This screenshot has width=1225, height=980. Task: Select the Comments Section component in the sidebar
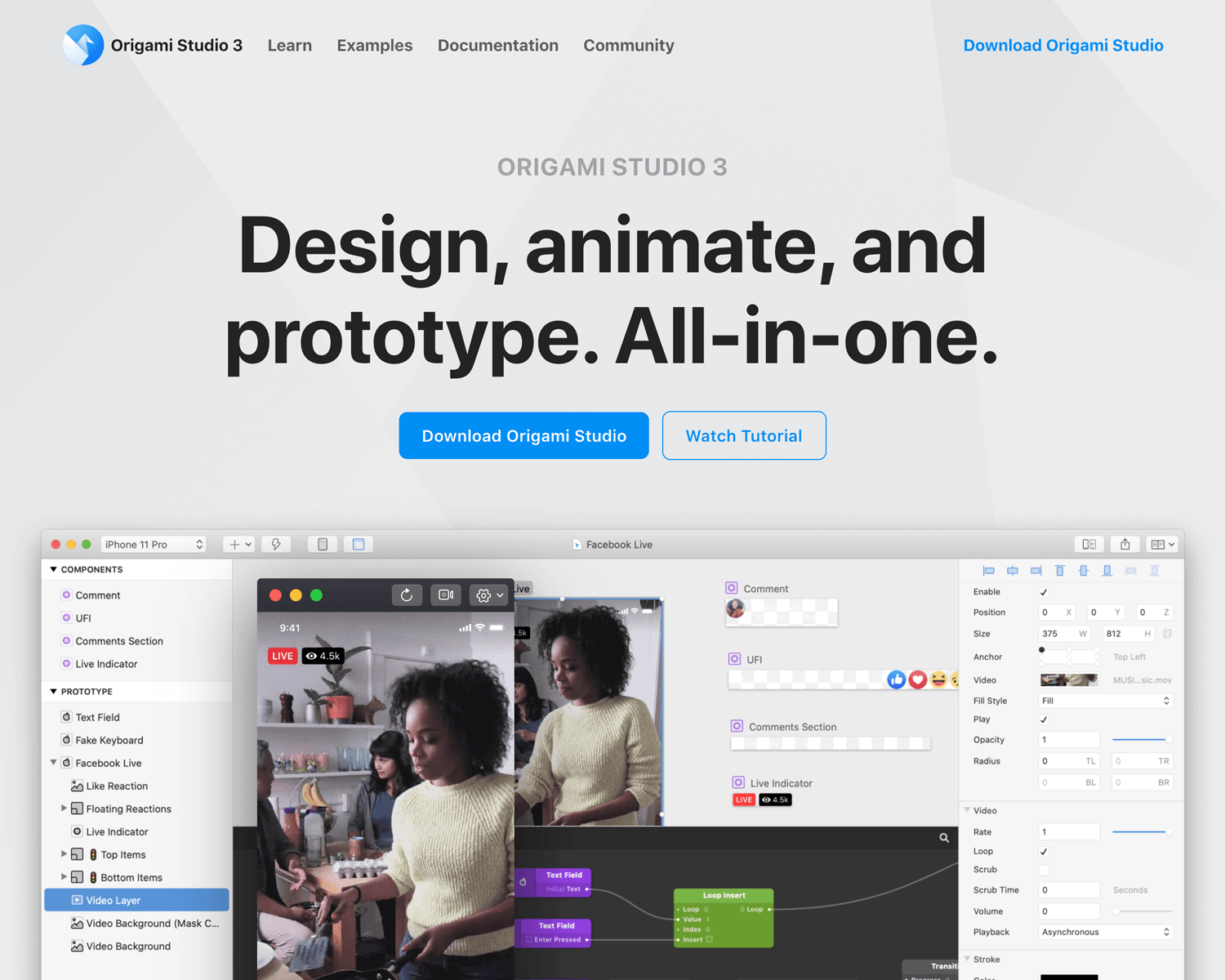pos(119,641)
